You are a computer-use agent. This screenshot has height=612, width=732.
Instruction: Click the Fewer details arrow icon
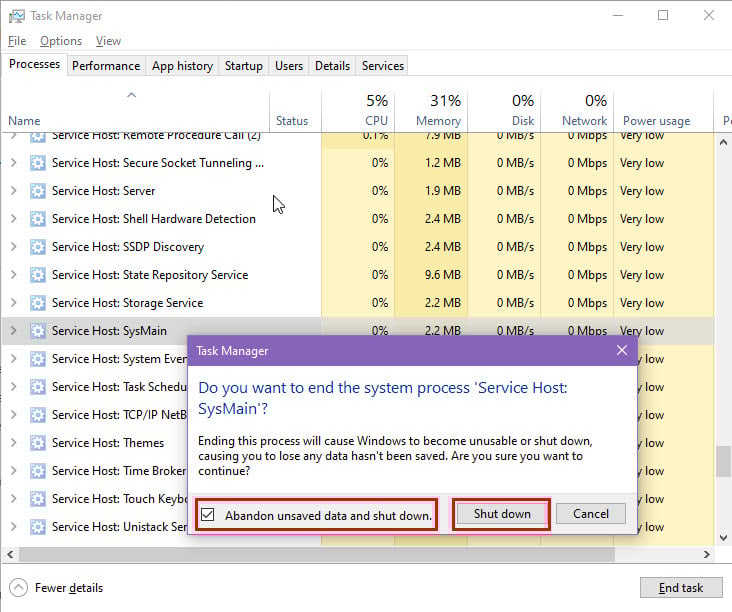click(18, 588)
